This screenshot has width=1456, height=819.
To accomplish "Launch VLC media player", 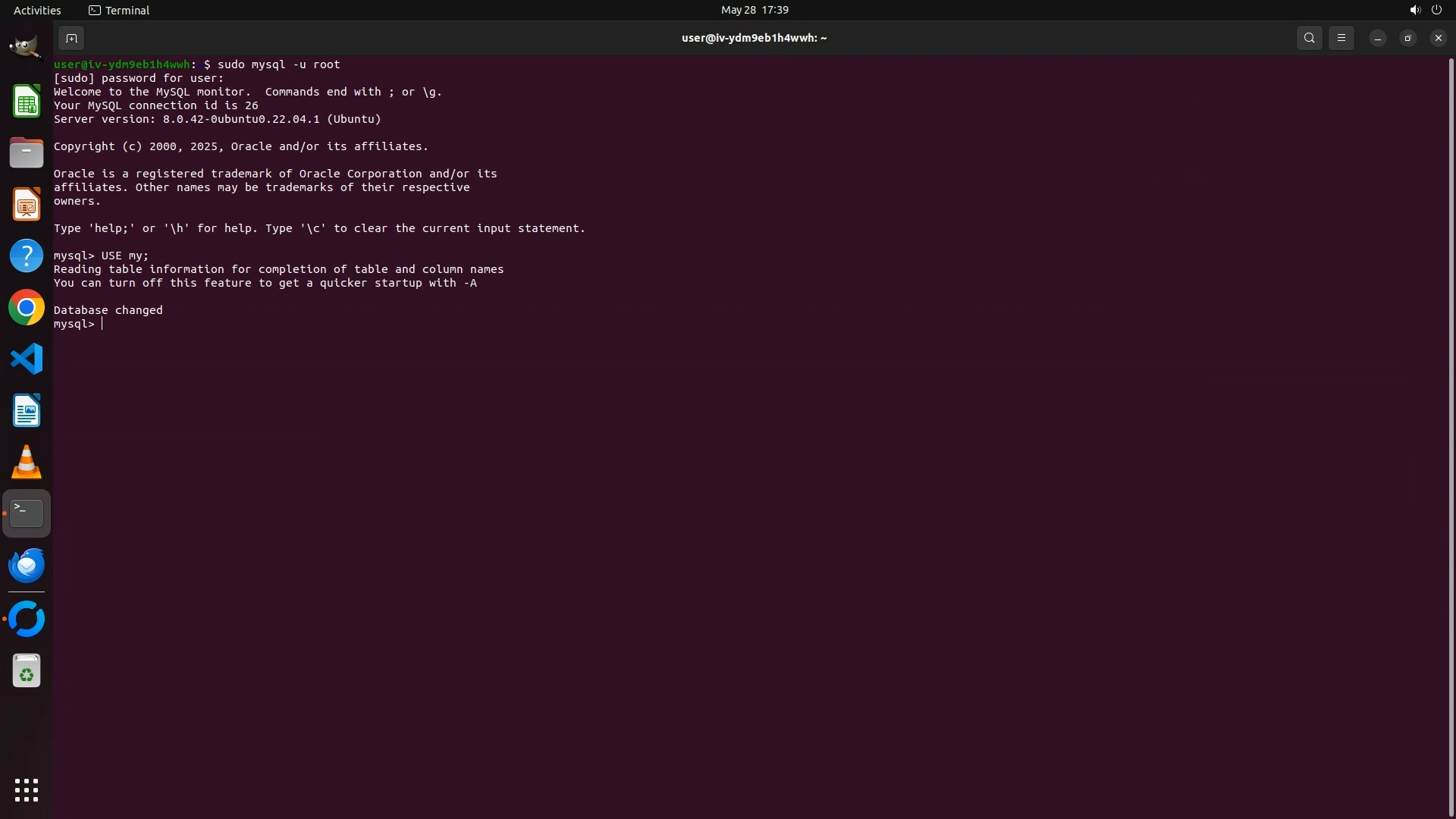I will (27, 462).
